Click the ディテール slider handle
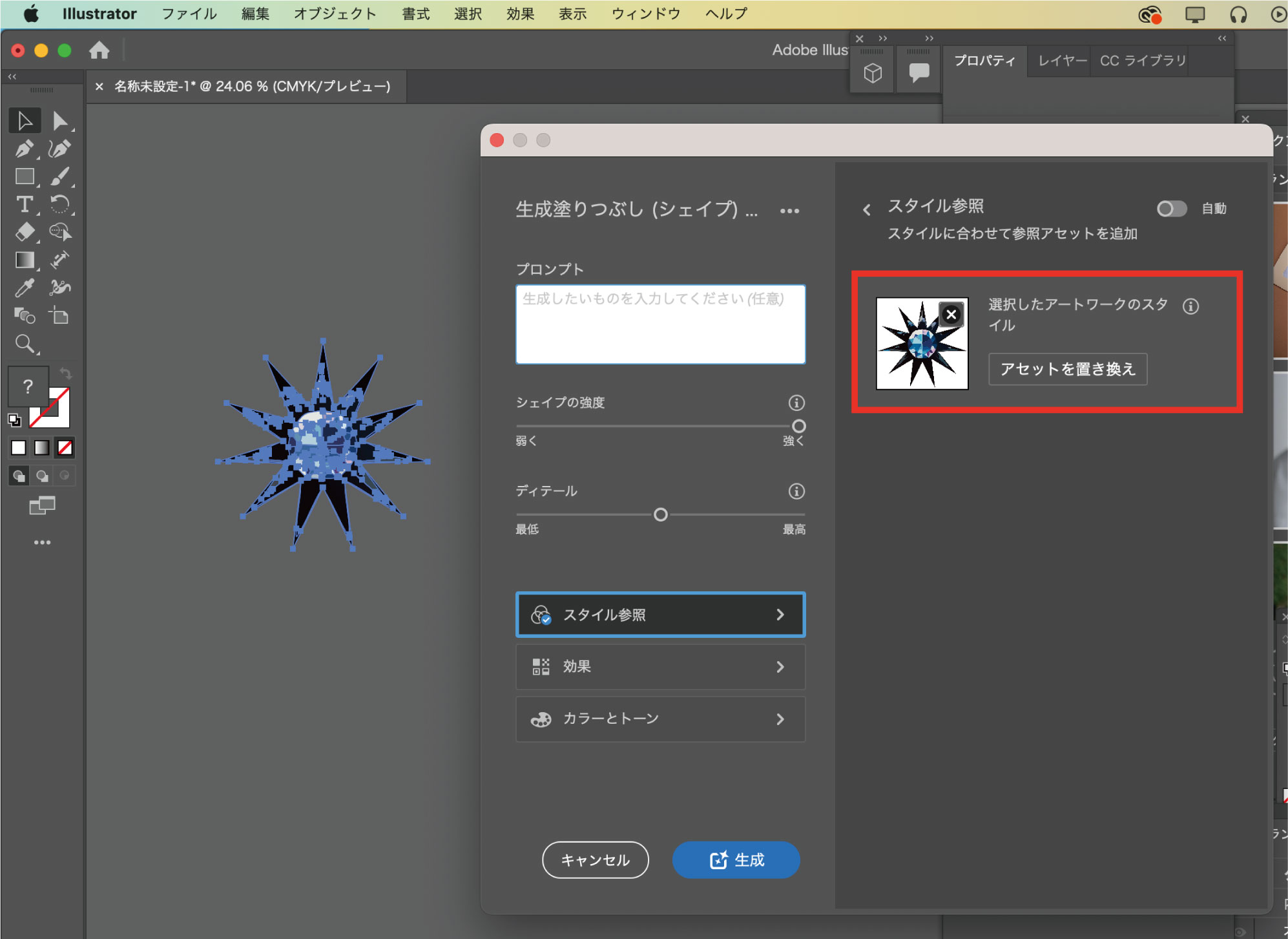1288x939 pixels. tap(660, 514)
